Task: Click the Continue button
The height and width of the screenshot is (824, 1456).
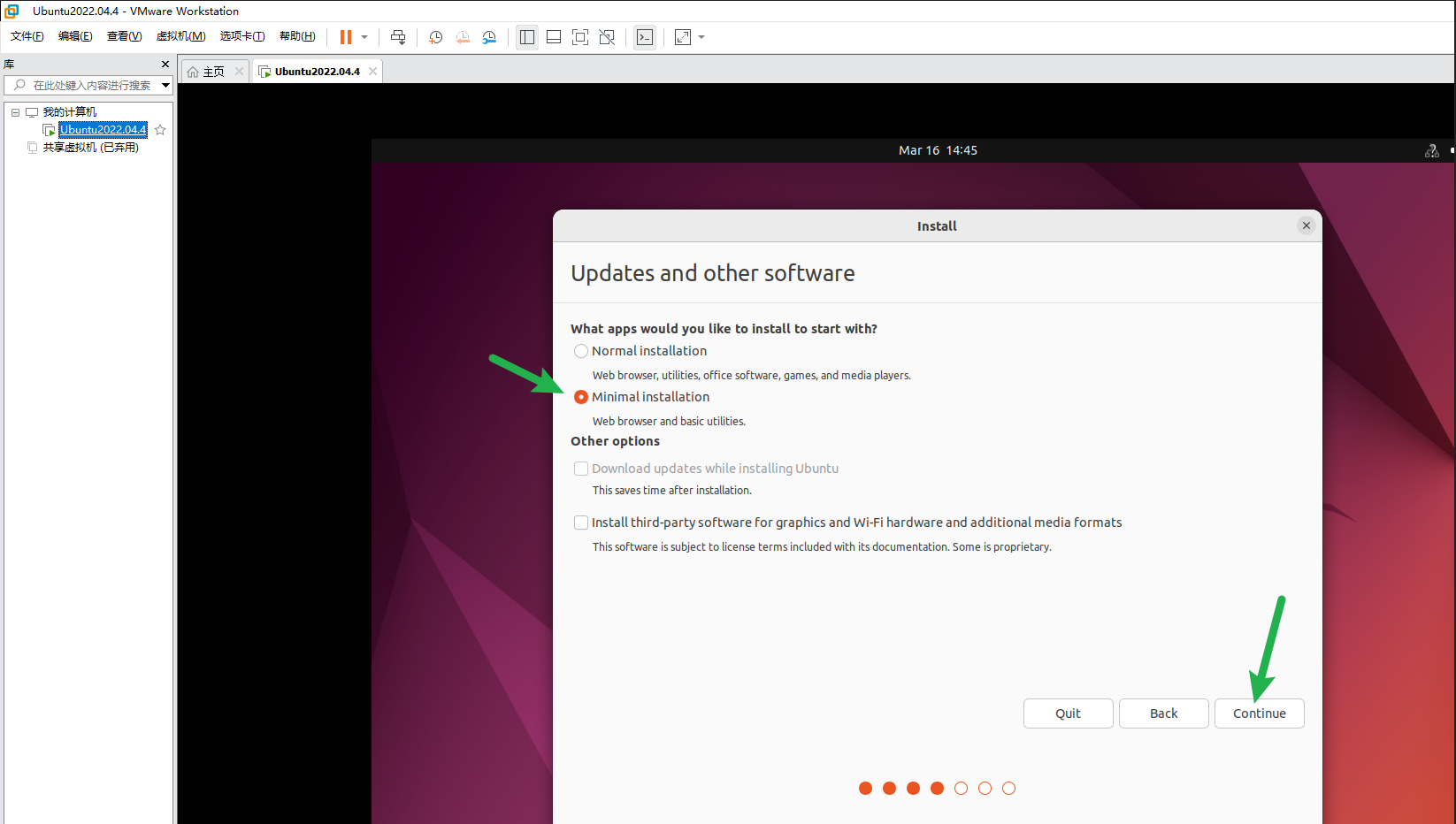Action: click(1259, 713)
